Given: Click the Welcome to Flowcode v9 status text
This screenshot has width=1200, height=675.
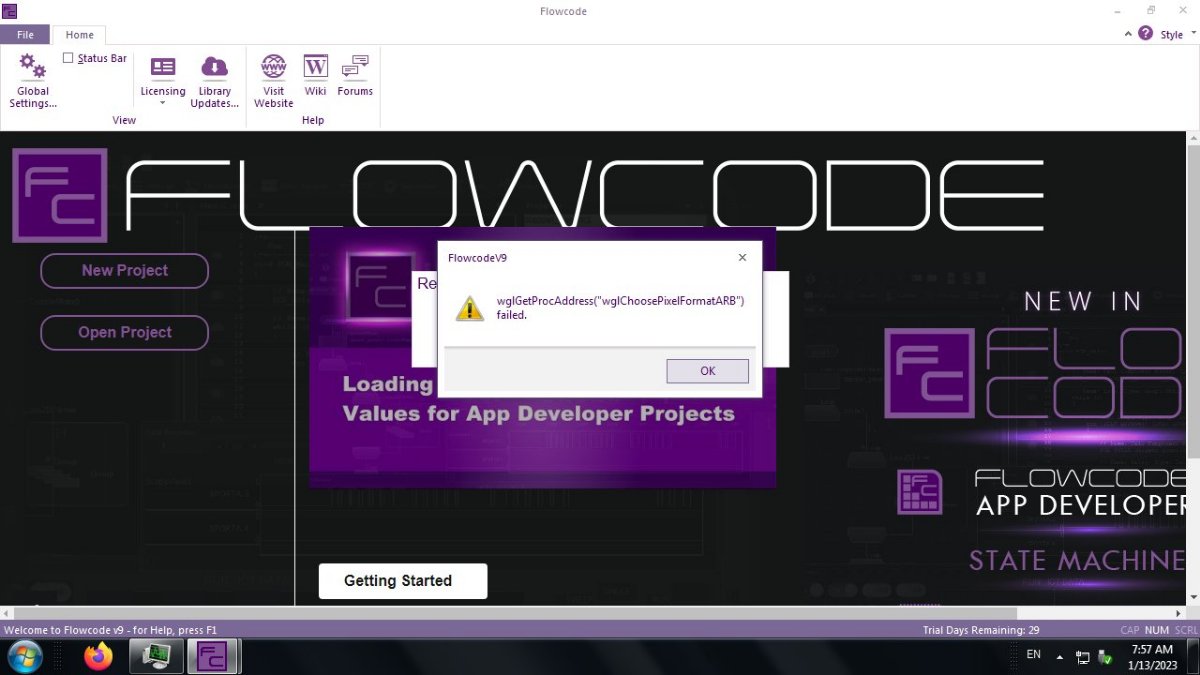Looking at the screenshot, I should [x=111, y=630].
